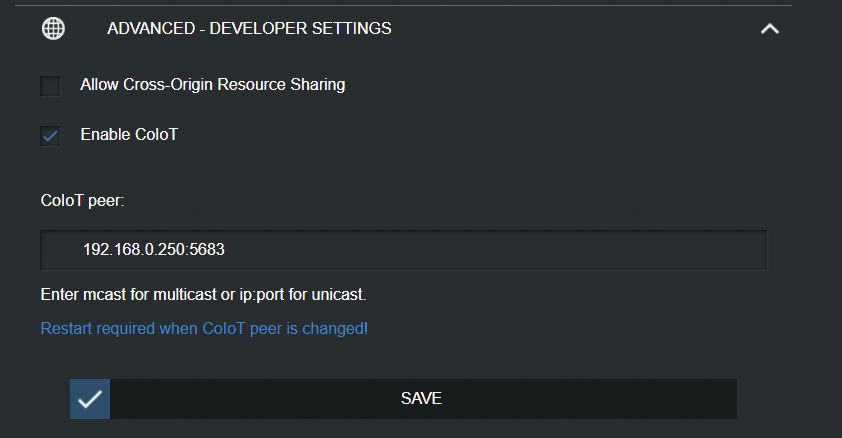
Task: Click the Advanced - Developer Settings title
Action: tap(249, 29)
